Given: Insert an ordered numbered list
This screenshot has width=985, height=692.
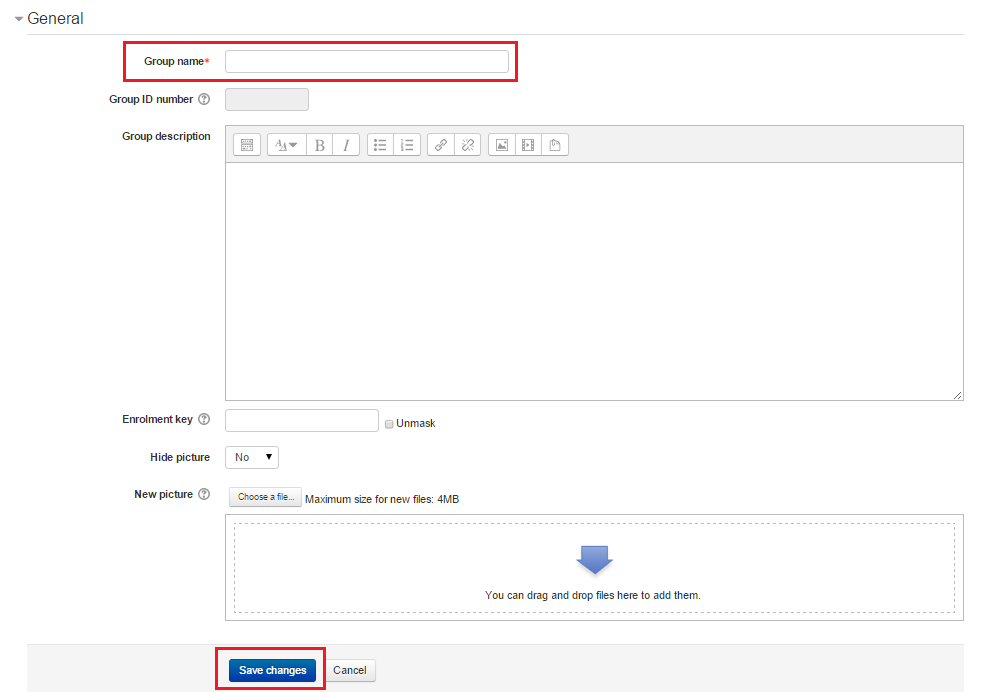Looking at the screenshot, I should click(x=407, y=145).
